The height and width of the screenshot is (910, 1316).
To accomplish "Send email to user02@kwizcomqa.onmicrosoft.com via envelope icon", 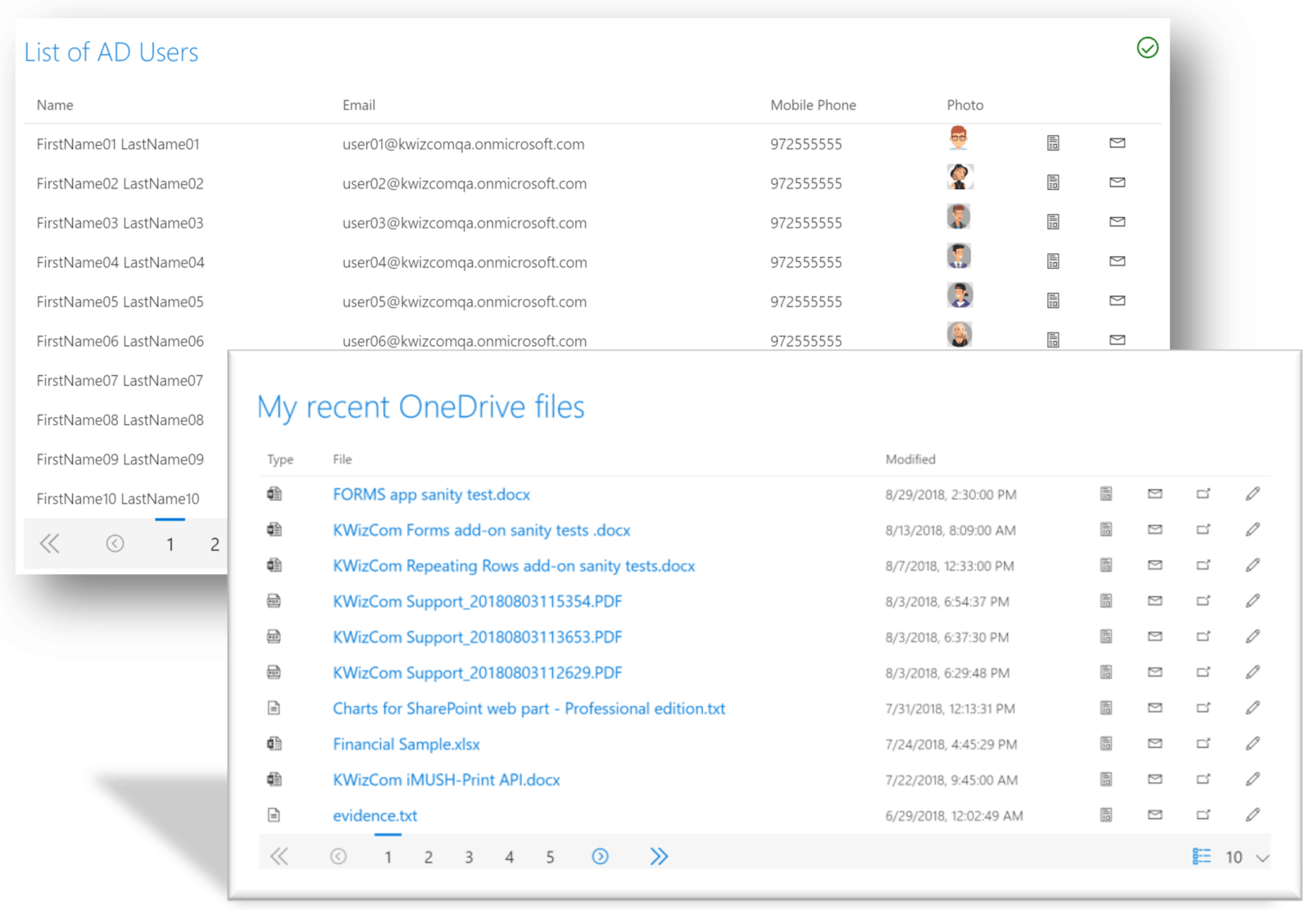I will point(1117,182).
